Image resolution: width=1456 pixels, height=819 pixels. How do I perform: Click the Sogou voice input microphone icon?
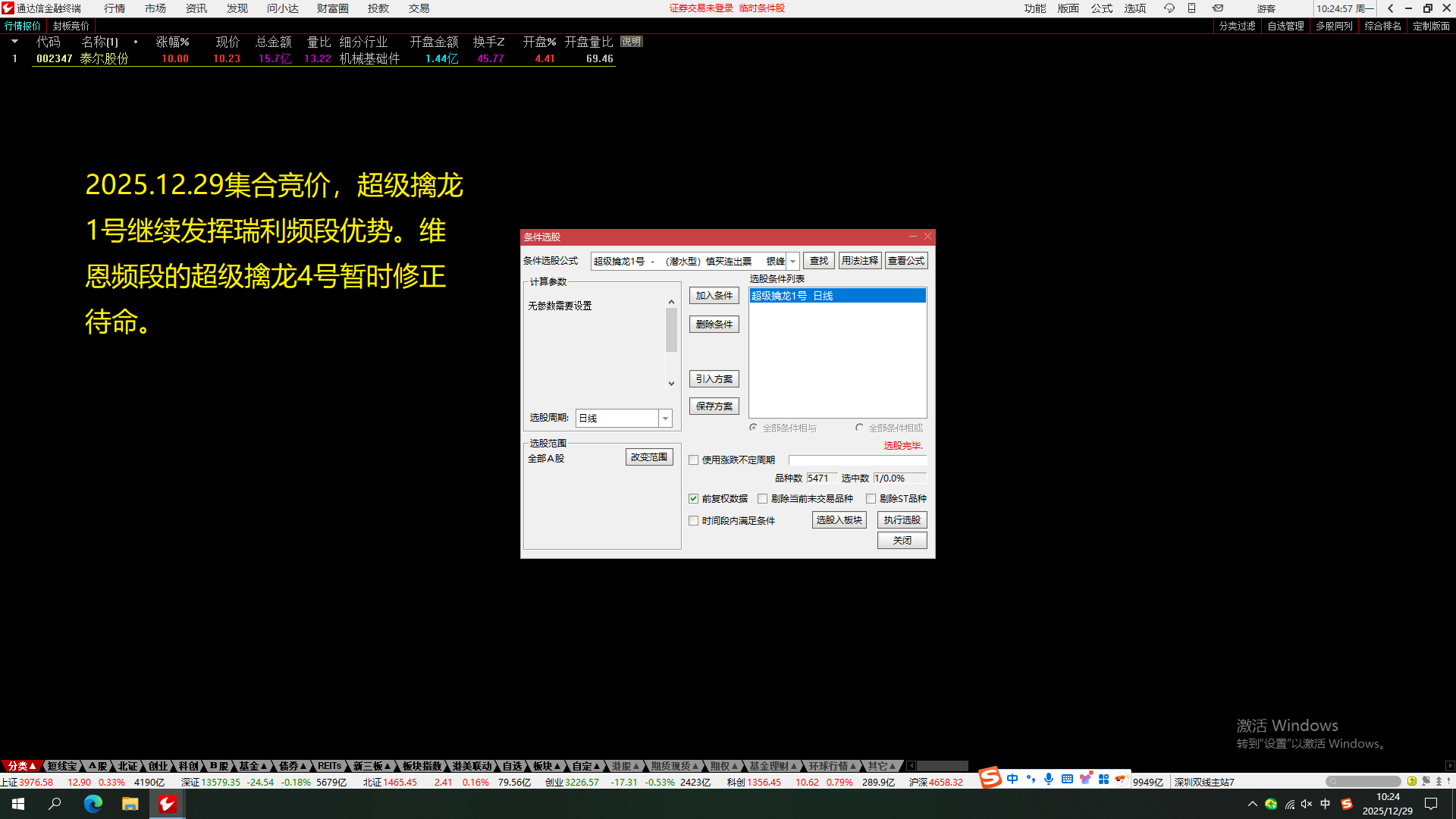coord(1049,779)
